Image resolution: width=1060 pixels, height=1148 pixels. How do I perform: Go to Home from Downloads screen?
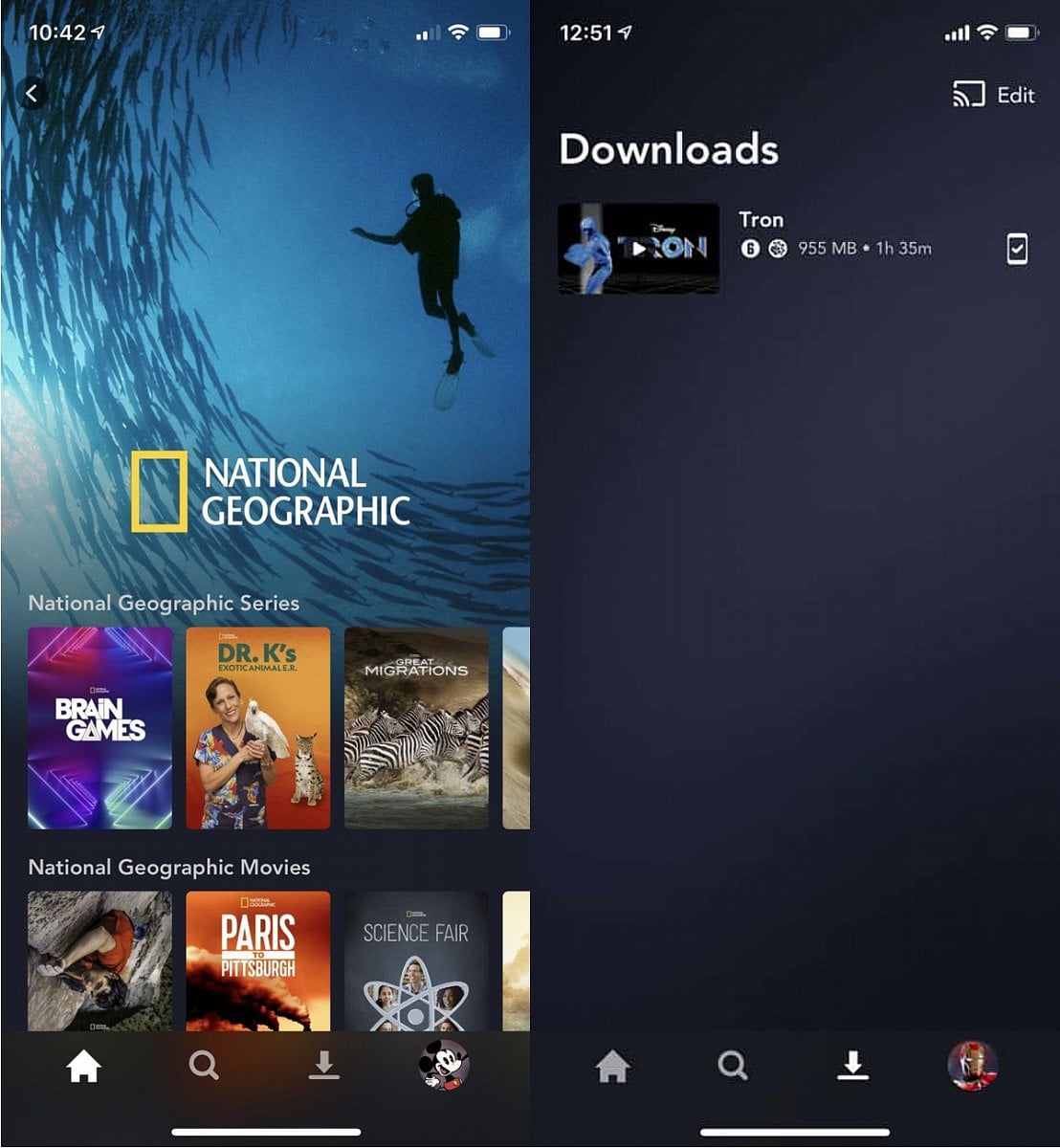pyautogui.click(x=612, y=1066)
